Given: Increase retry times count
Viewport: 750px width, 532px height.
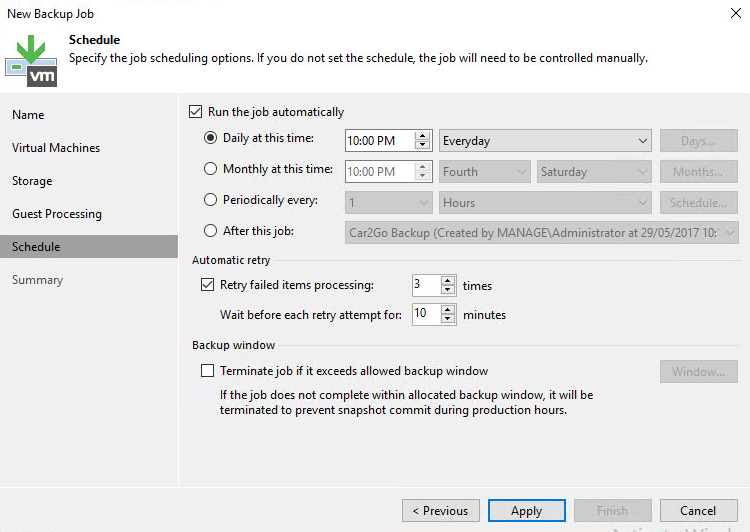Looking at the screenshot, I should click(x=448, y=280).
